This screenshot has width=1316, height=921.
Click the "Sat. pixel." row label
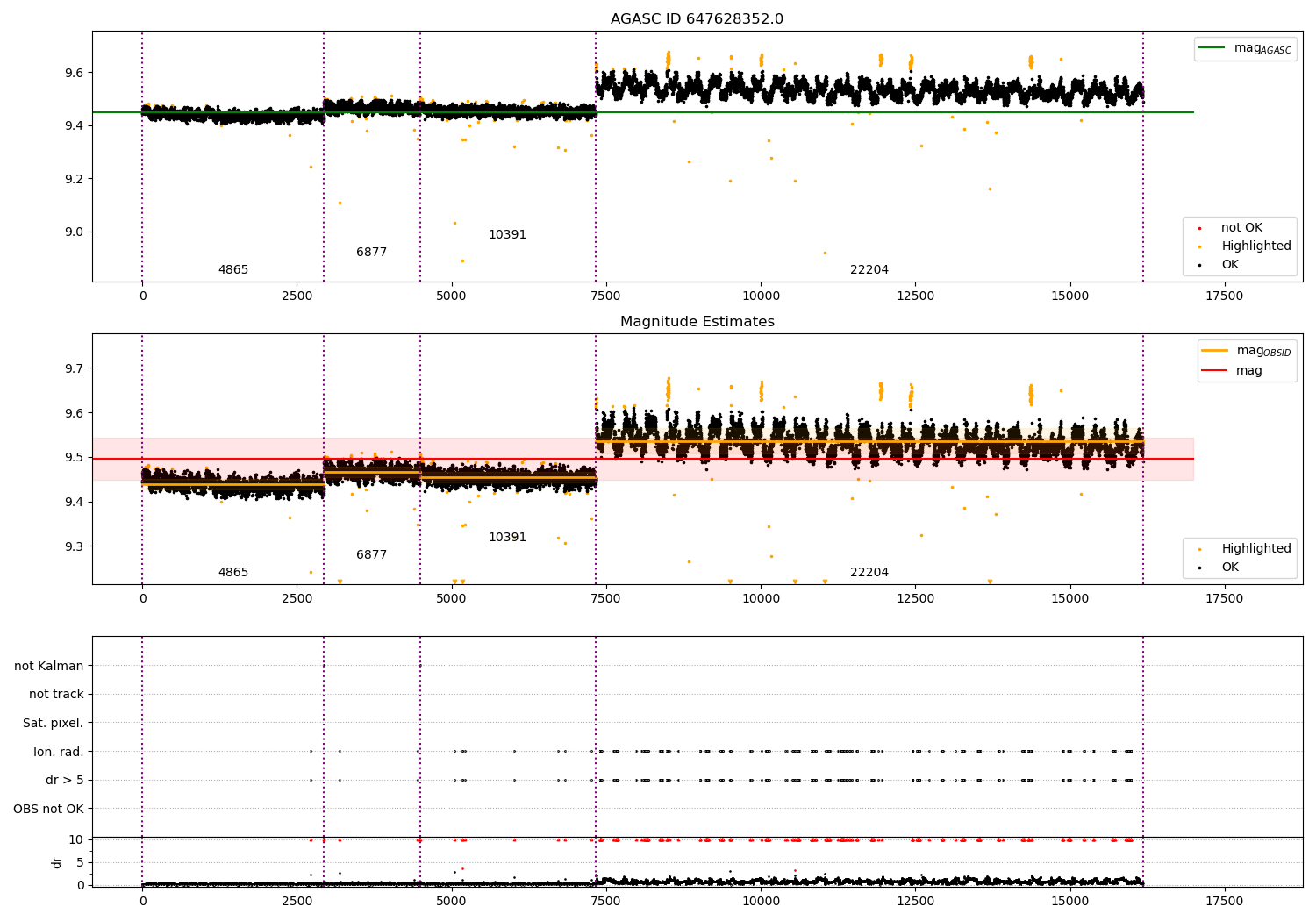pyautogui.click(x=54, y=724)
